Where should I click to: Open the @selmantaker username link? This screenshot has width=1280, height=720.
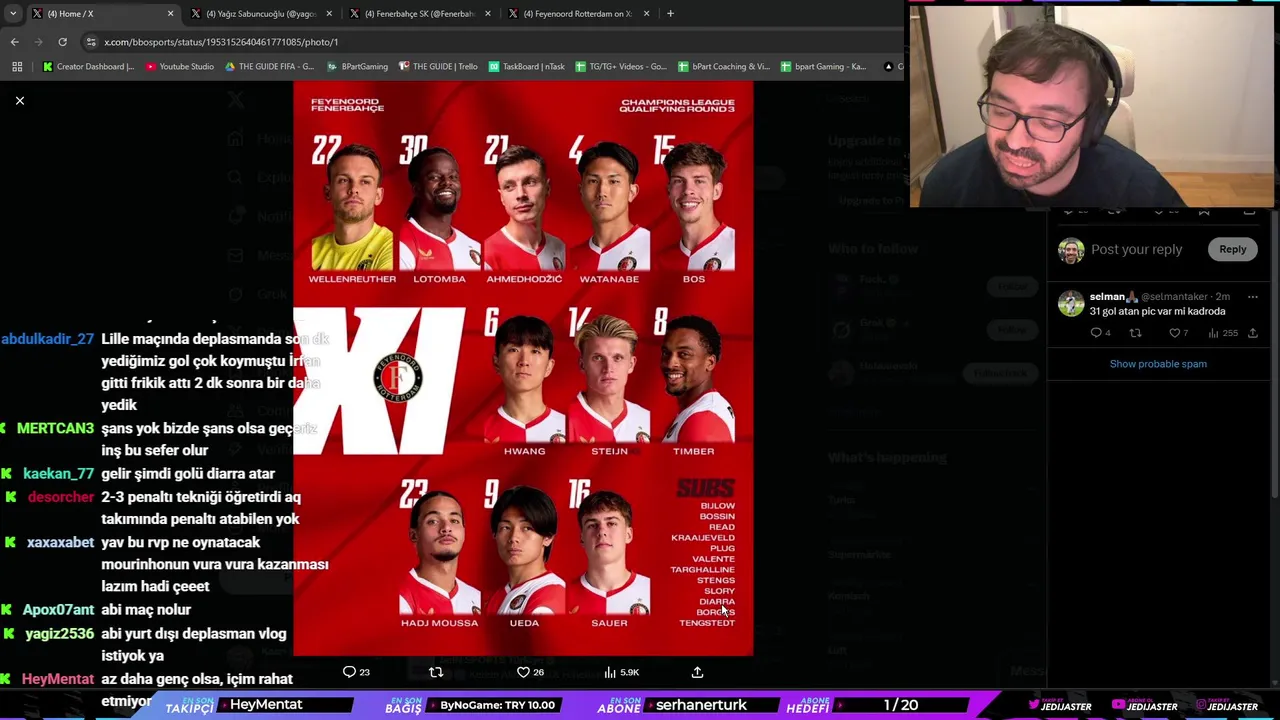[x=1173, y=297]
